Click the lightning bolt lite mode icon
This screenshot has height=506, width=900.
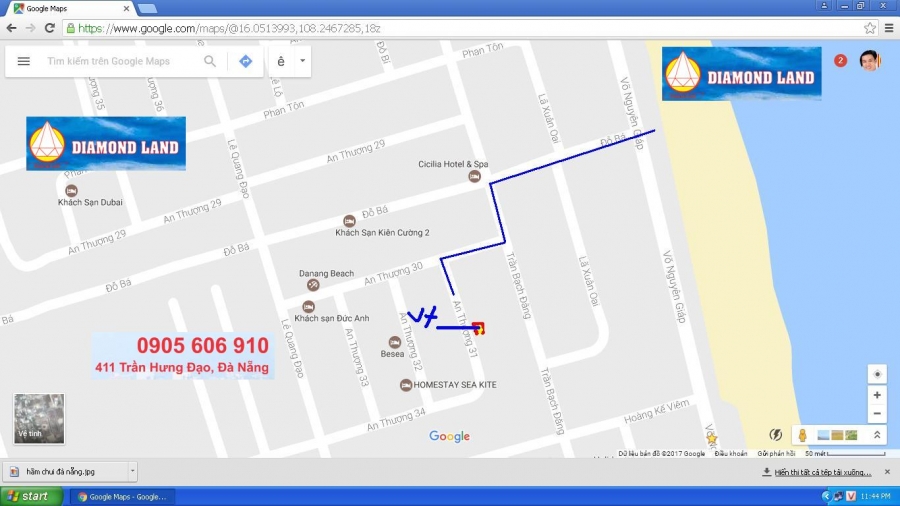(x=775, y=434)
